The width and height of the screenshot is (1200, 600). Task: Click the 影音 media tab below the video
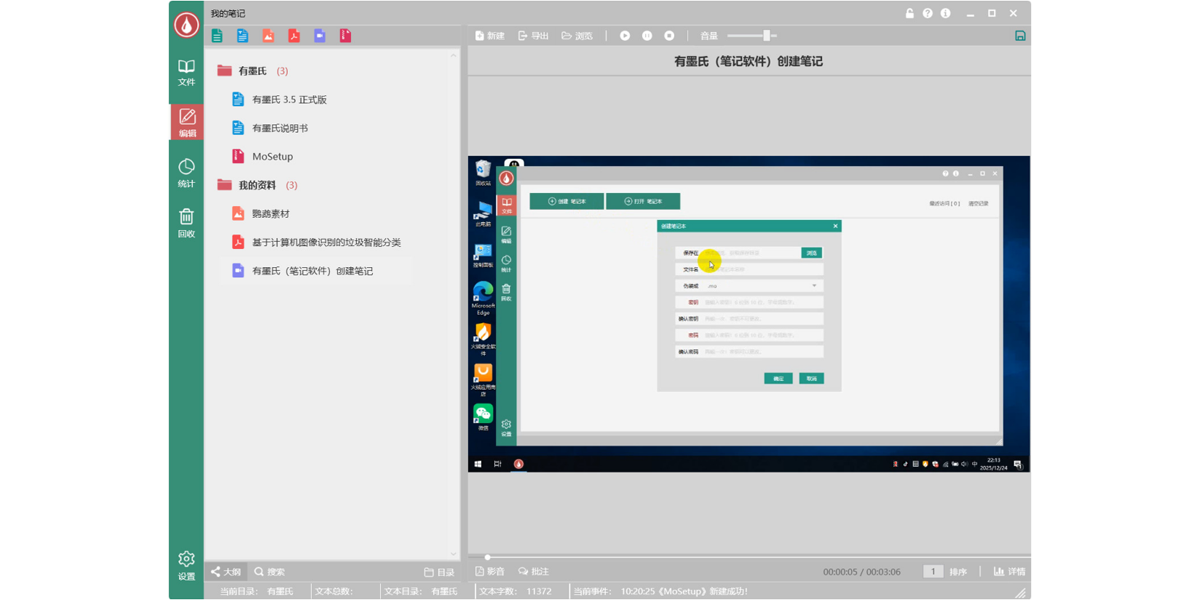click(x=490, y=572)
